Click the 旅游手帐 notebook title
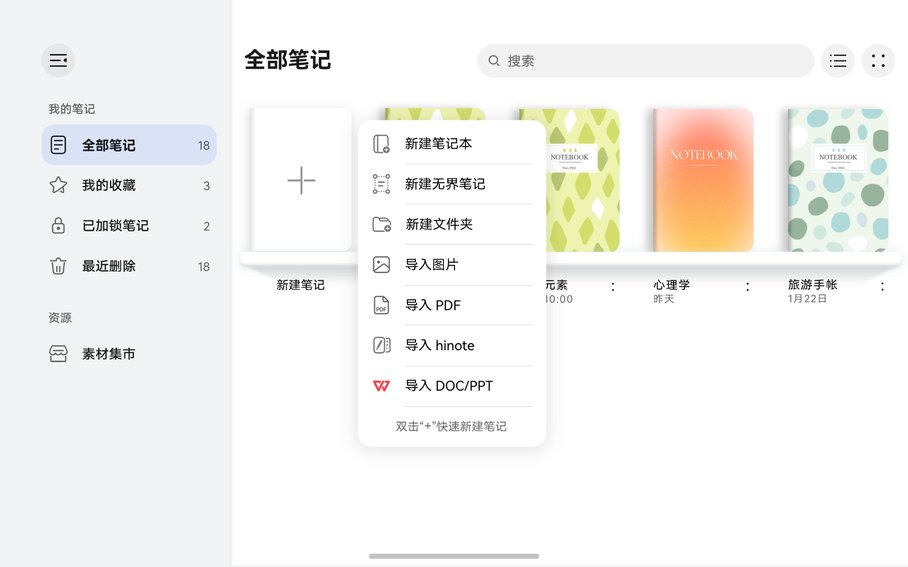This screenshot has height=567, width=908. (812, 284)
